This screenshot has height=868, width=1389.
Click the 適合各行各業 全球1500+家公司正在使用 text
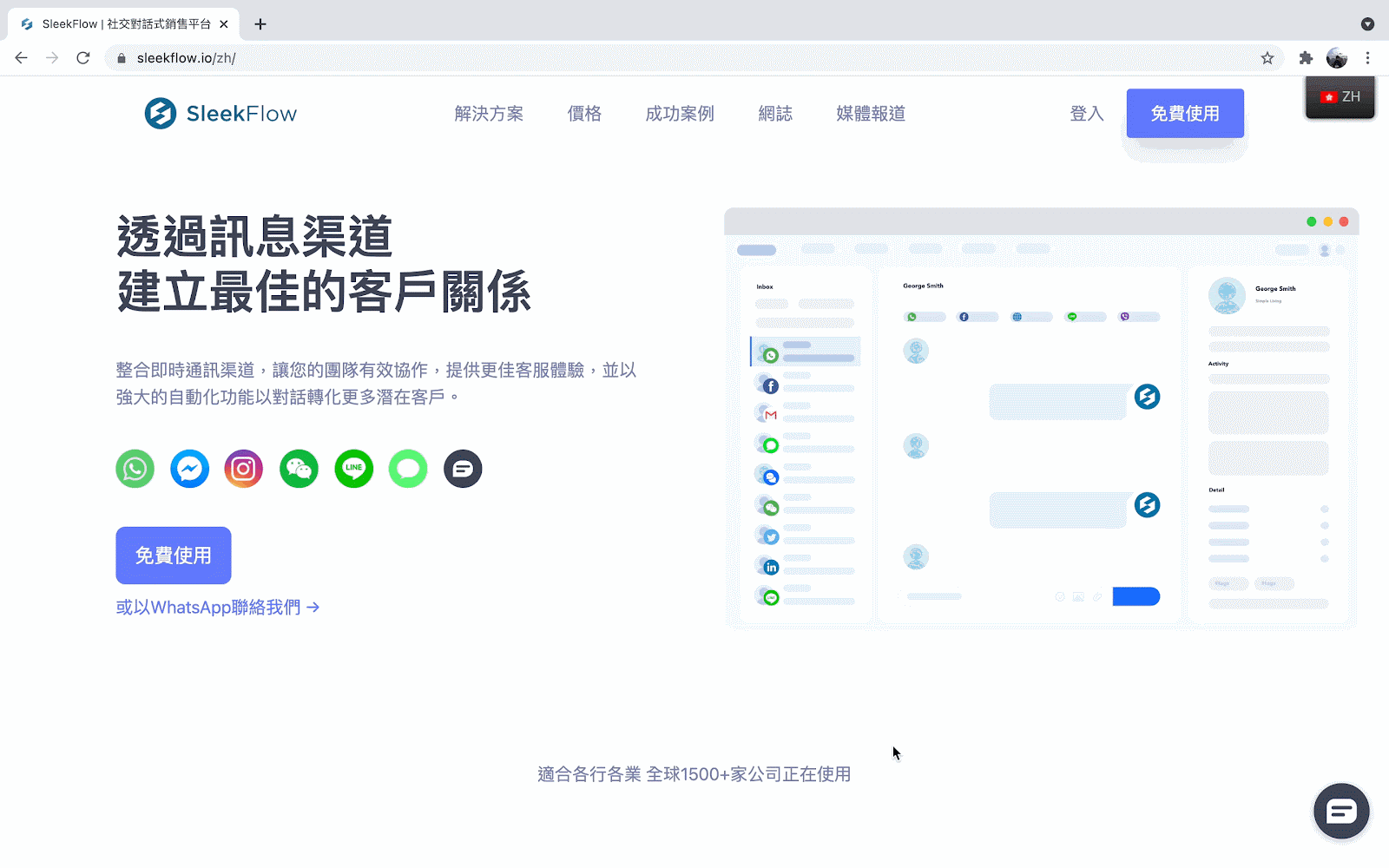pyautogui.click(x=694, y=774)
